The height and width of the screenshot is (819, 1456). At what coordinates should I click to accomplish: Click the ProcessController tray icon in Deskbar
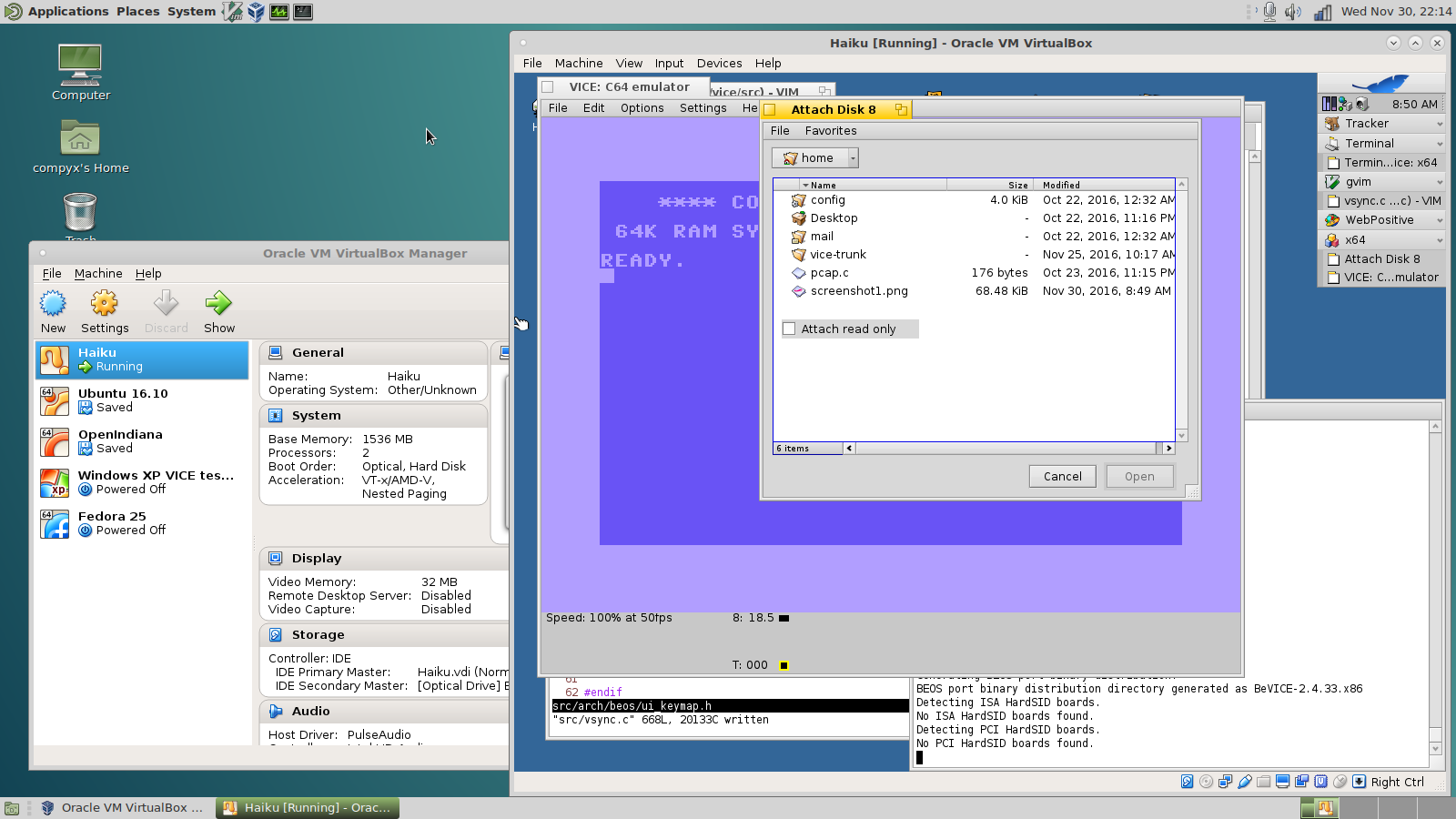click(1329, 104)
